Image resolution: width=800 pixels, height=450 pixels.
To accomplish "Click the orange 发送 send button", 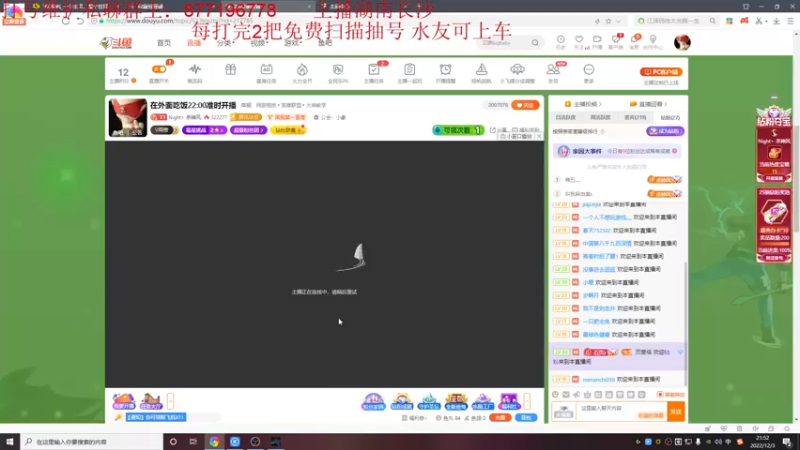I will click(676, 411).
